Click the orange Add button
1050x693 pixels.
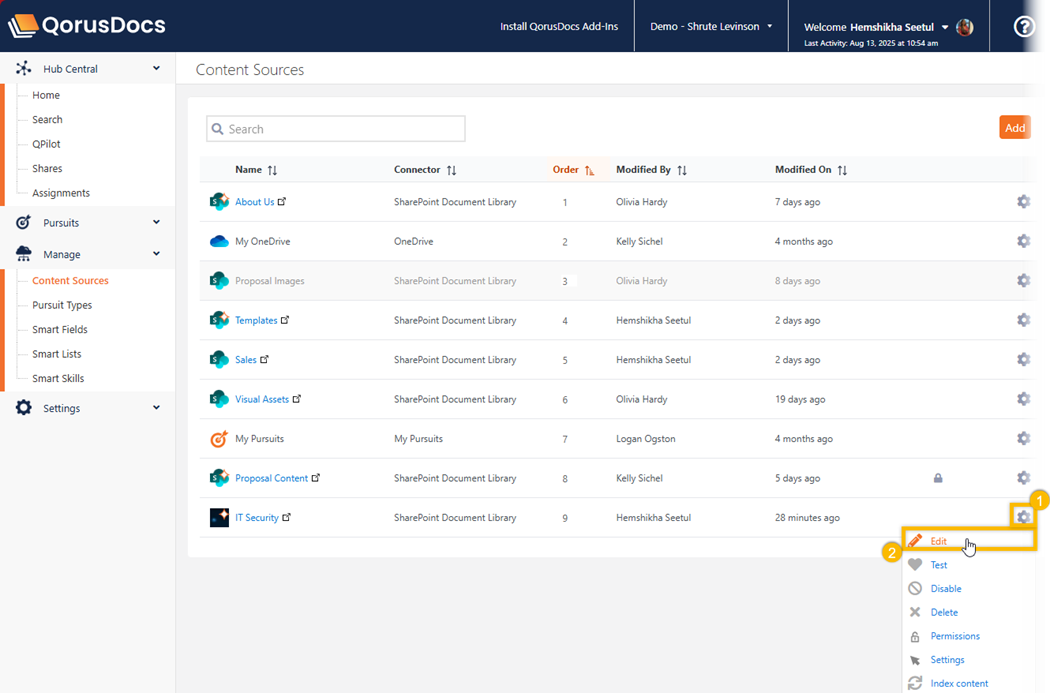(1014, 128)
